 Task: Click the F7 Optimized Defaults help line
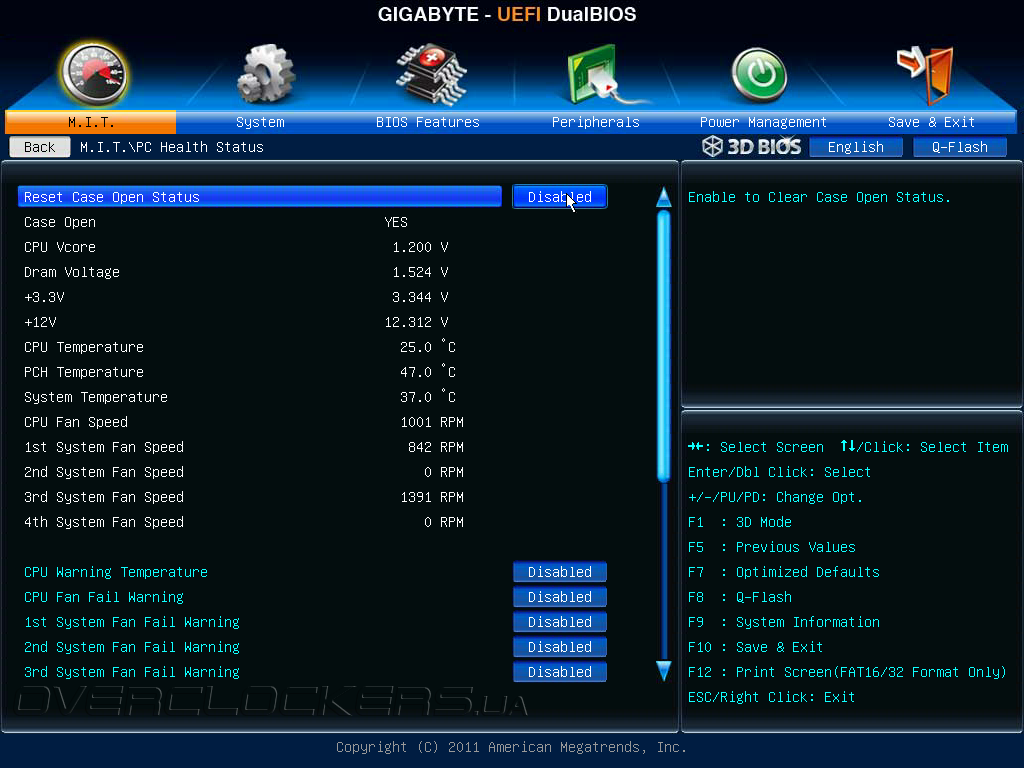(784, 572)
